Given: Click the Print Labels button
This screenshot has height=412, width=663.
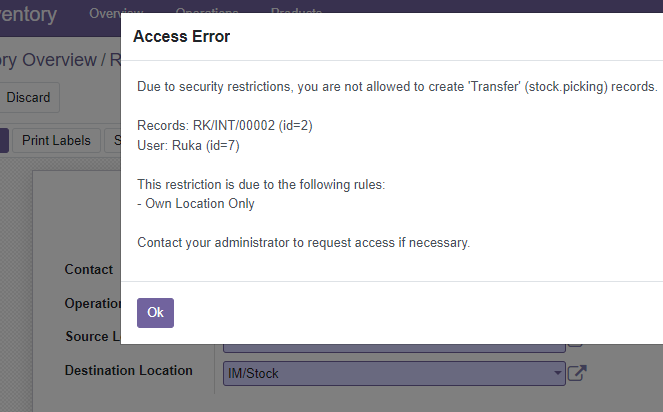Looking at the screenshot, I should pyautogui.click(x=56, y=140).
